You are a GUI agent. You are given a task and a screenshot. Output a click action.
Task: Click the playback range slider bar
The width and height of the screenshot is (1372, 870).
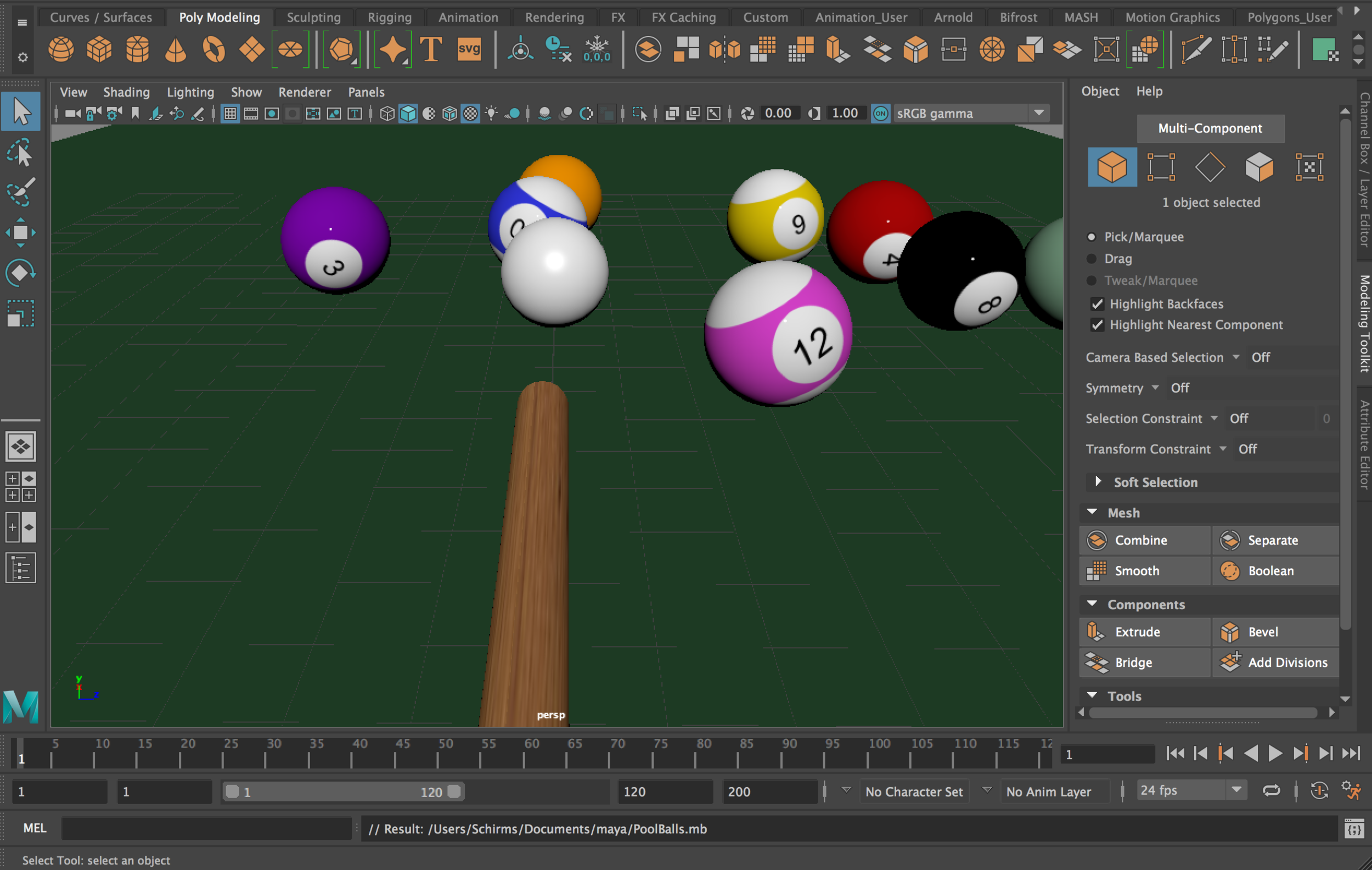point(343,792)
